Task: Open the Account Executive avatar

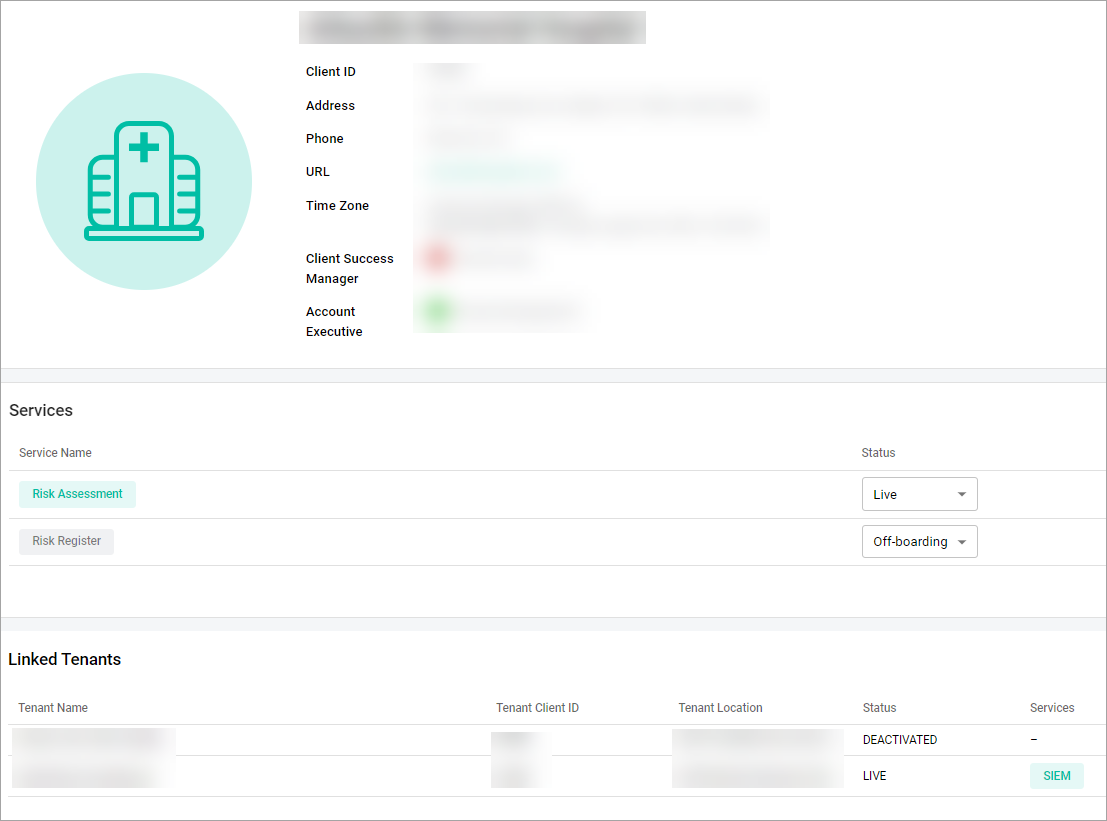Action: pos(436,311)
